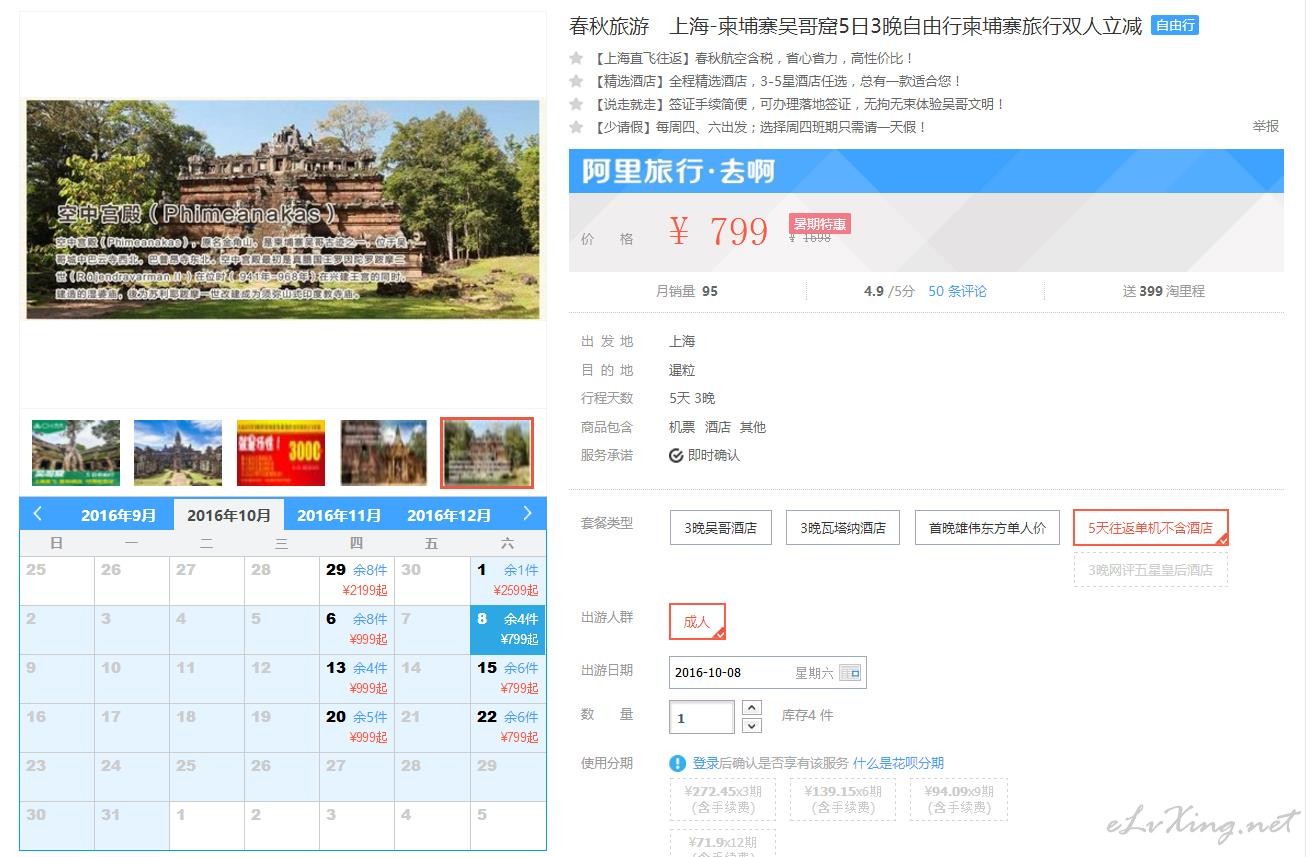Image resolution: width=1311 pixels, height=857 pixels.
Task: Click 月销量 95 sales text
Action: pyautogui.click(x=687, y=291)
